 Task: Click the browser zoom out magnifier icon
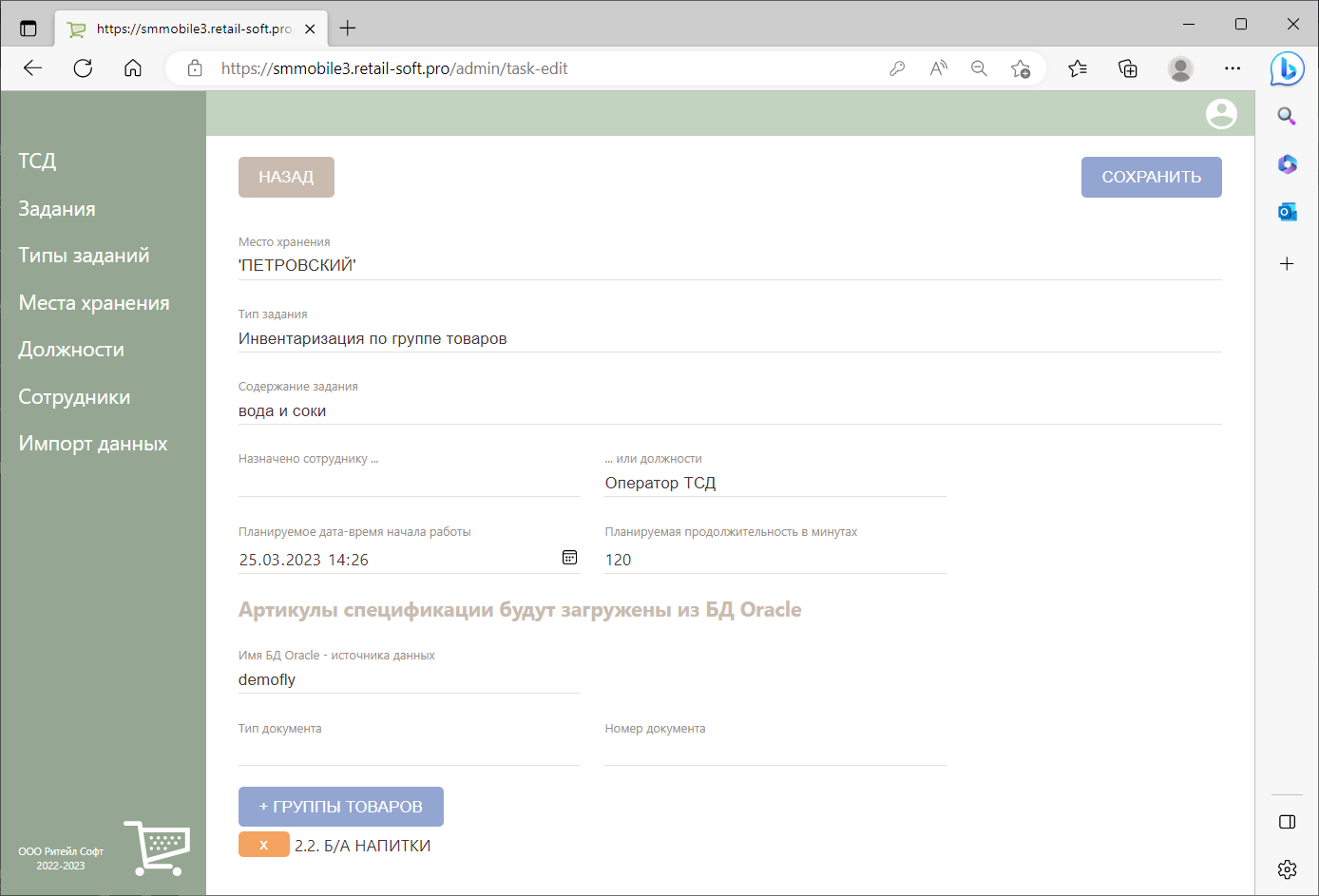979,68
